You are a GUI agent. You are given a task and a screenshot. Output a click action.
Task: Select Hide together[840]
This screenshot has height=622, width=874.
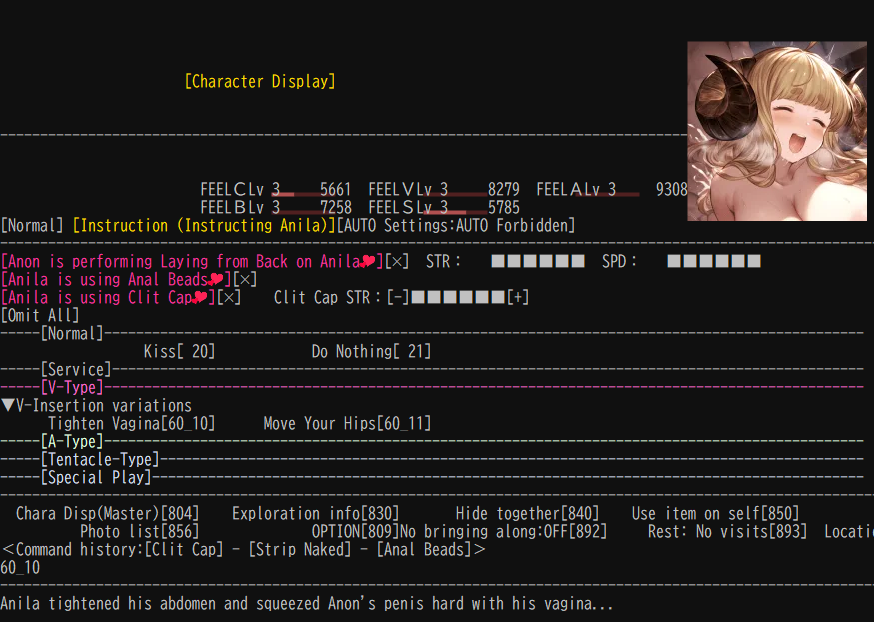(527, 513)
